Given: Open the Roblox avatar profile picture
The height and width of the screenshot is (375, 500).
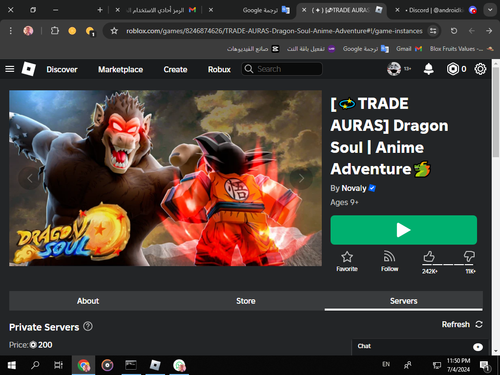Looking at the screenshot, I should click(x=394, y=69).
